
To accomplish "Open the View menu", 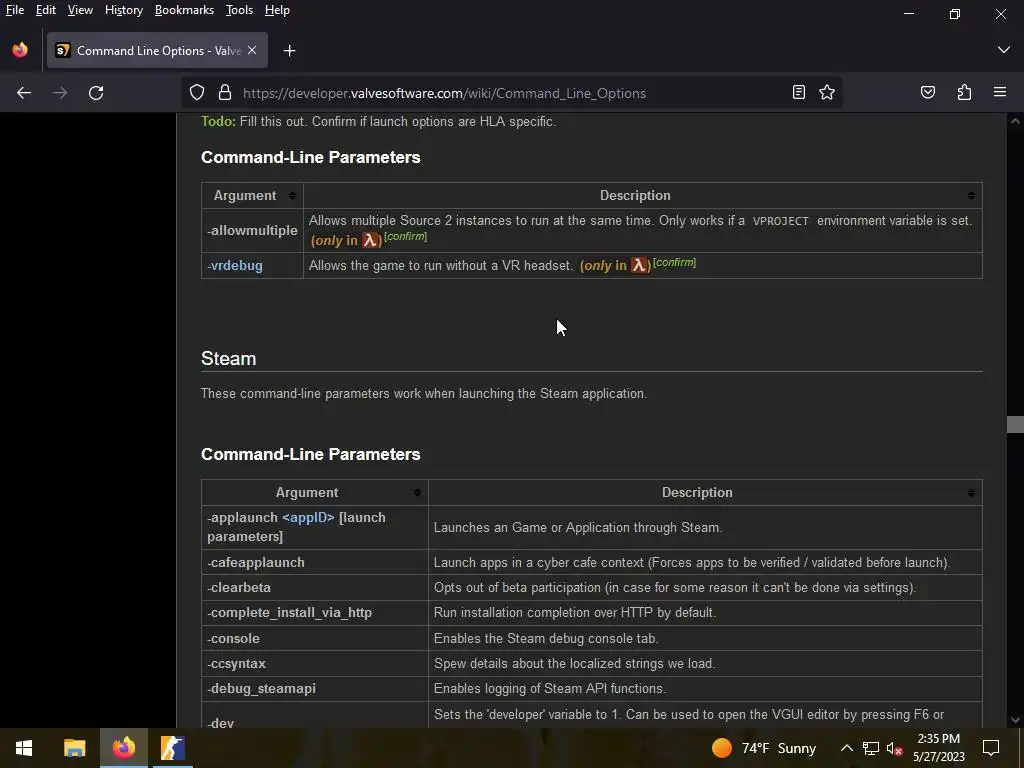I will 80,10.
